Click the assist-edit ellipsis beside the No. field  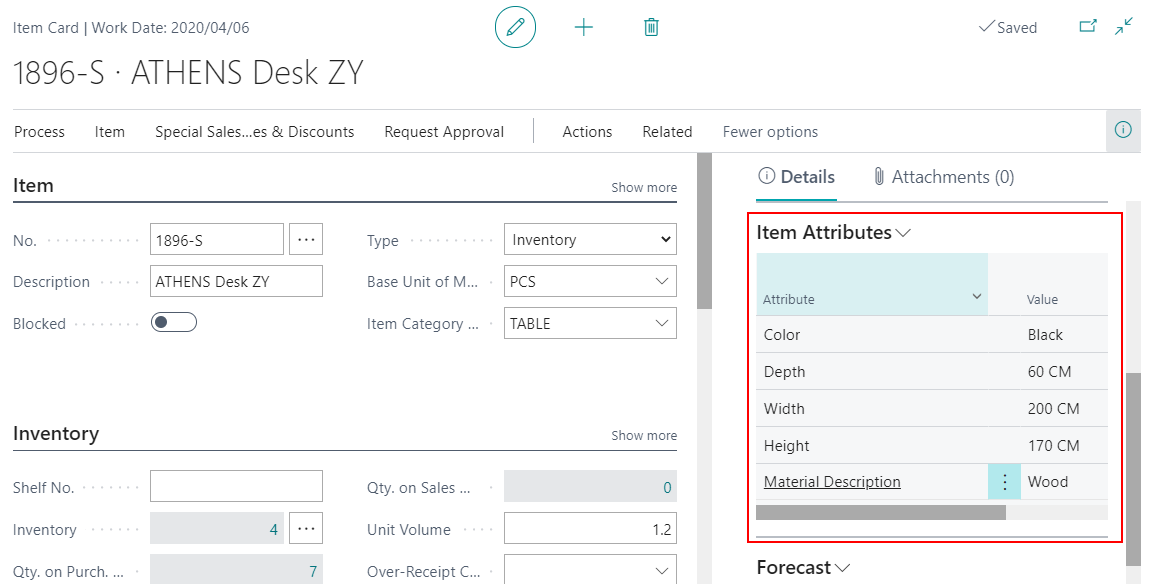[x=306, y=239]
